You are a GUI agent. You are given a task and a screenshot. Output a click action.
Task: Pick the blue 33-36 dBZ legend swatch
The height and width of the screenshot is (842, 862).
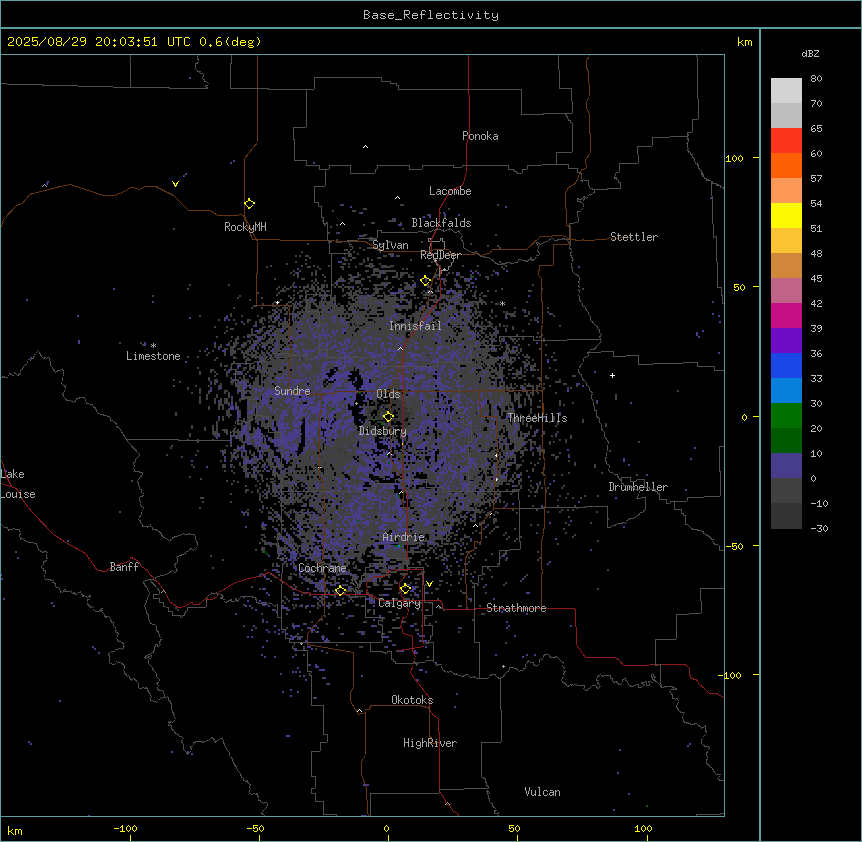[x=786, y=365]
